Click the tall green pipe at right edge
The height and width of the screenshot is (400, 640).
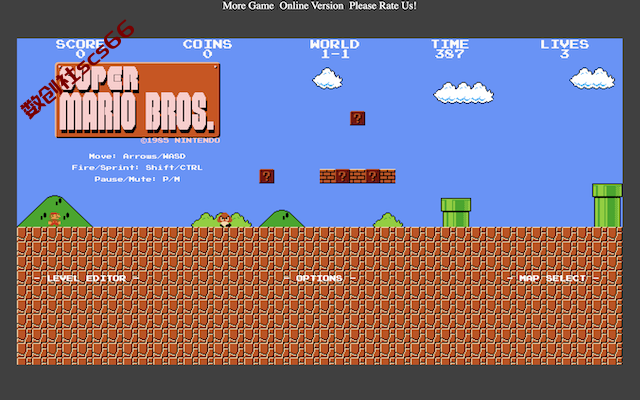607,205
